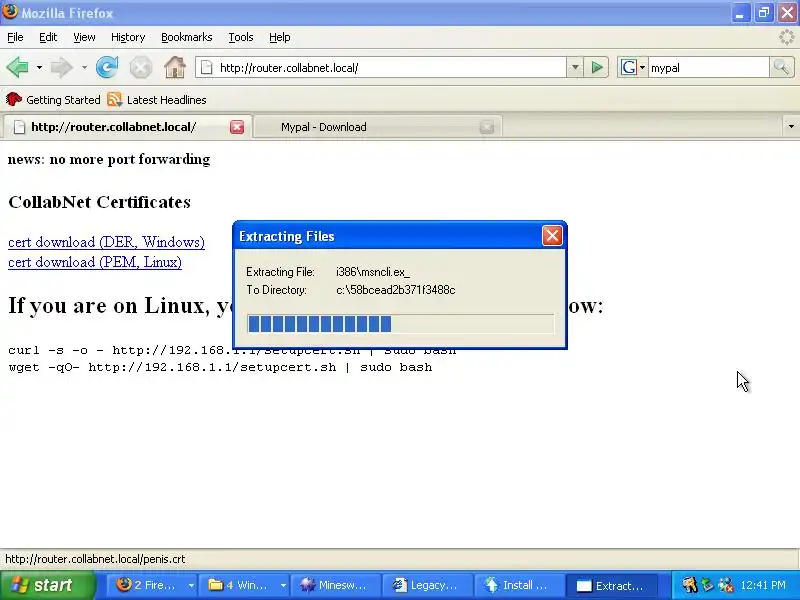Switch to the Install taskbar window
Viewport: 800px width, 600px height.
(519, 585)
